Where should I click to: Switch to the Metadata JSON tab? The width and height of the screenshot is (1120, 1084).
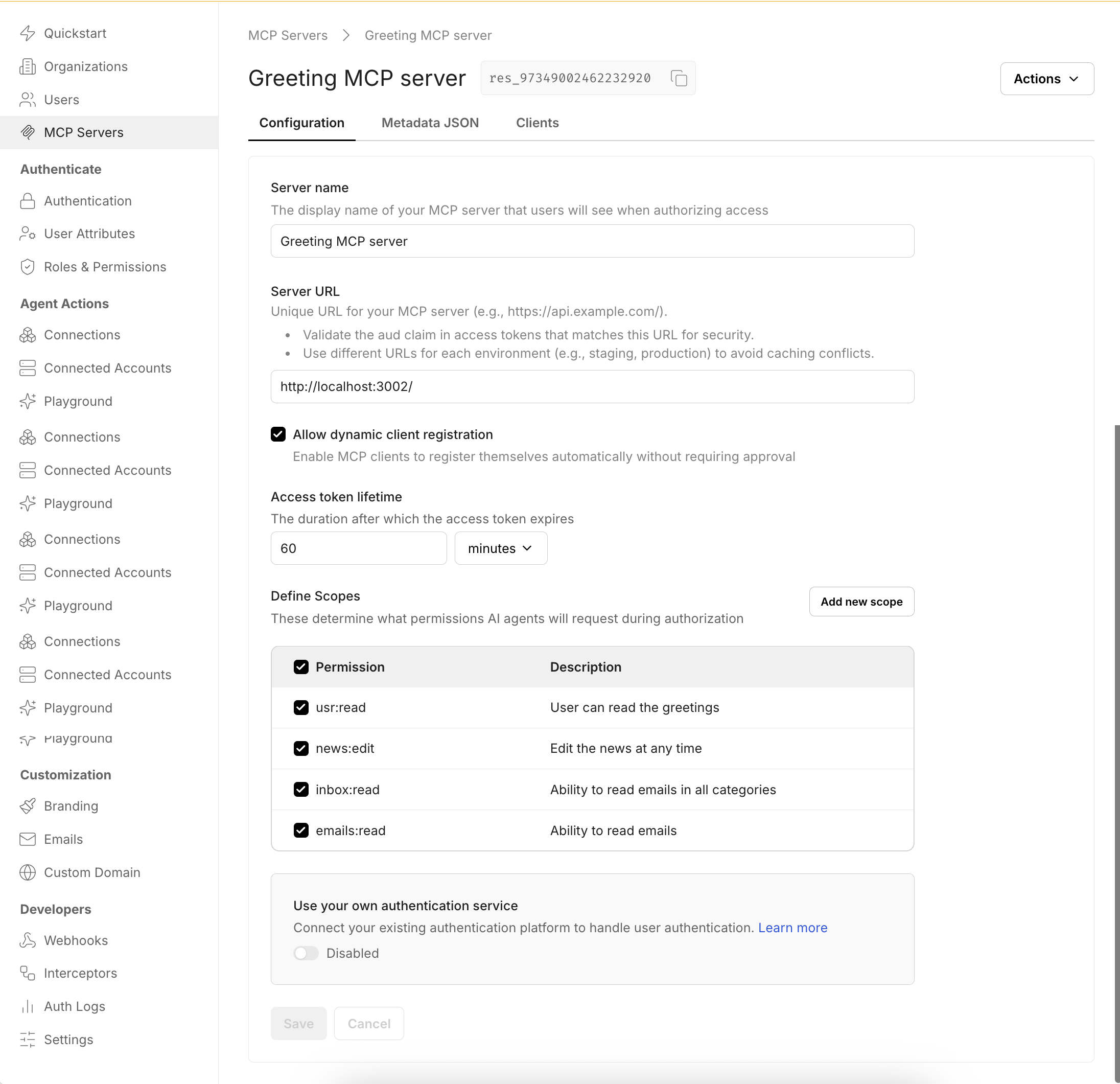pos(430,122)
